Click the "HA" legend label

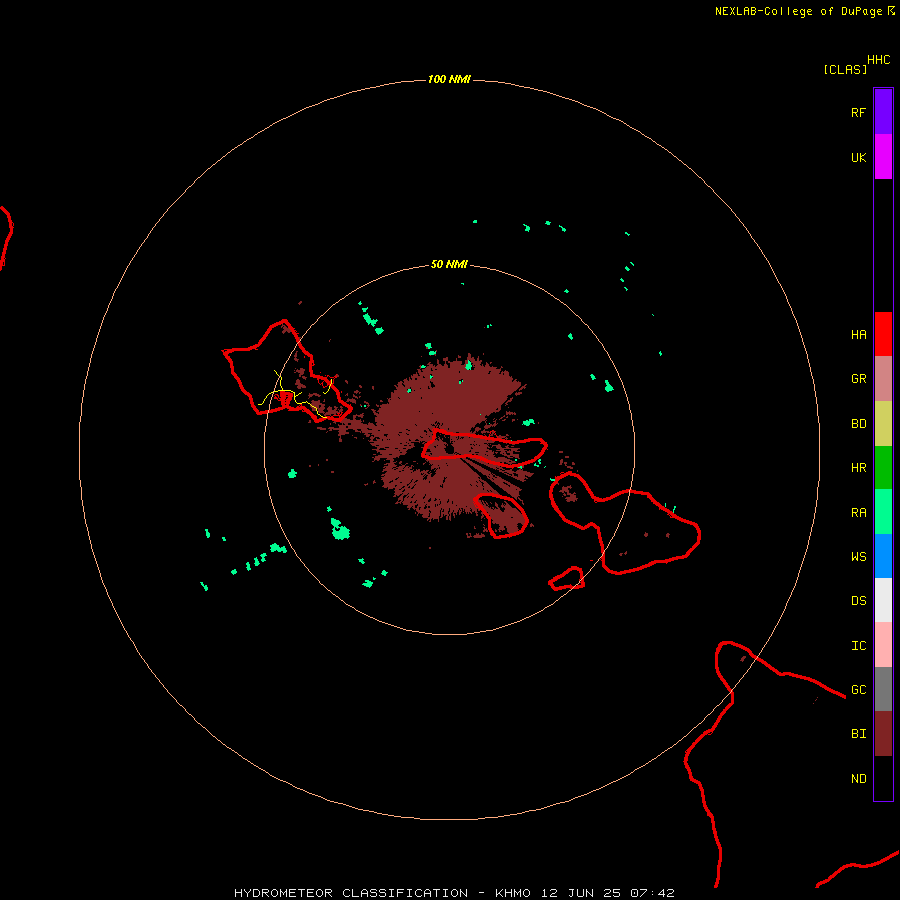coord(858,335)
